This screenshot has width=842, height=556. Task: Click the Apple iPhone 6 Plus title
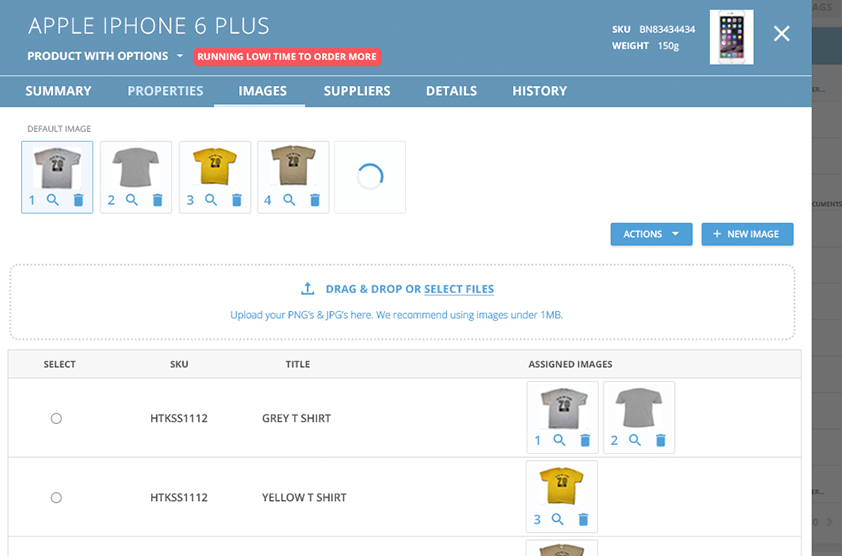(149, 26)
